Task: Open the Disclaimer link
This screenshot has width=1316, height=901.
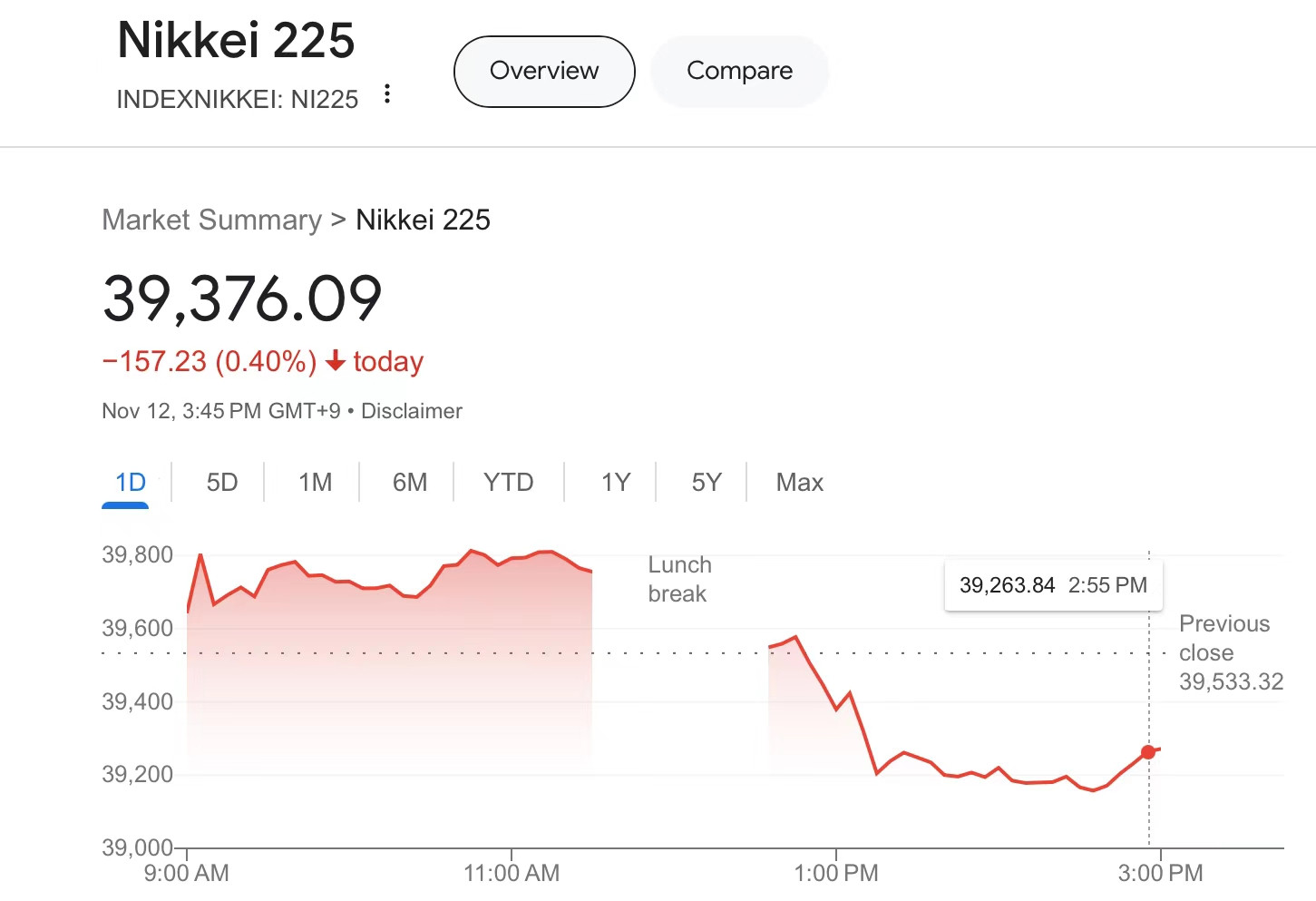Action: 412,411
